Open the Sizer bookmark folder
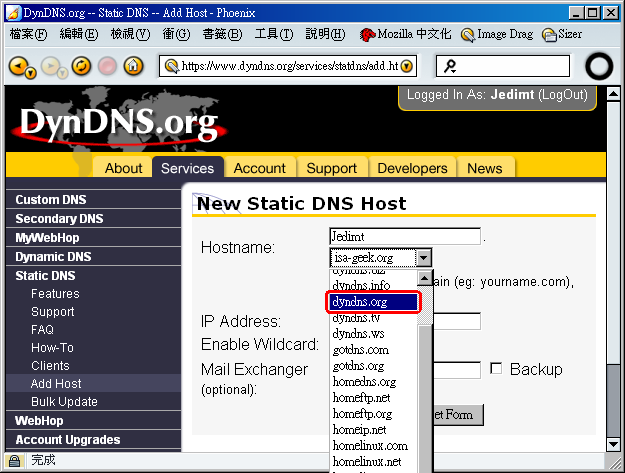 click(562, 35)
